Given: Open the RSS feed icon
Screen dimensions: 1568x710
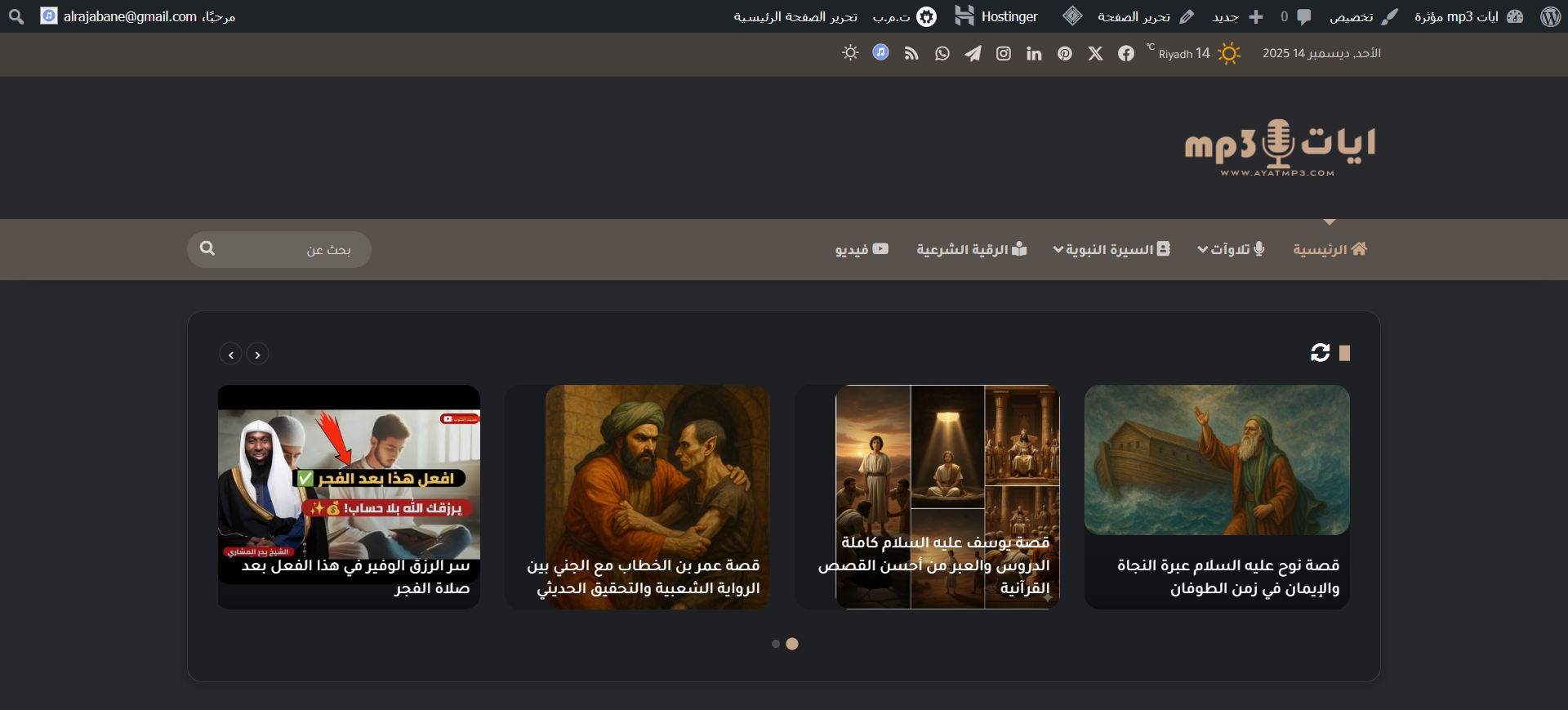Looking at the screenshot, I should coord(911,53).
